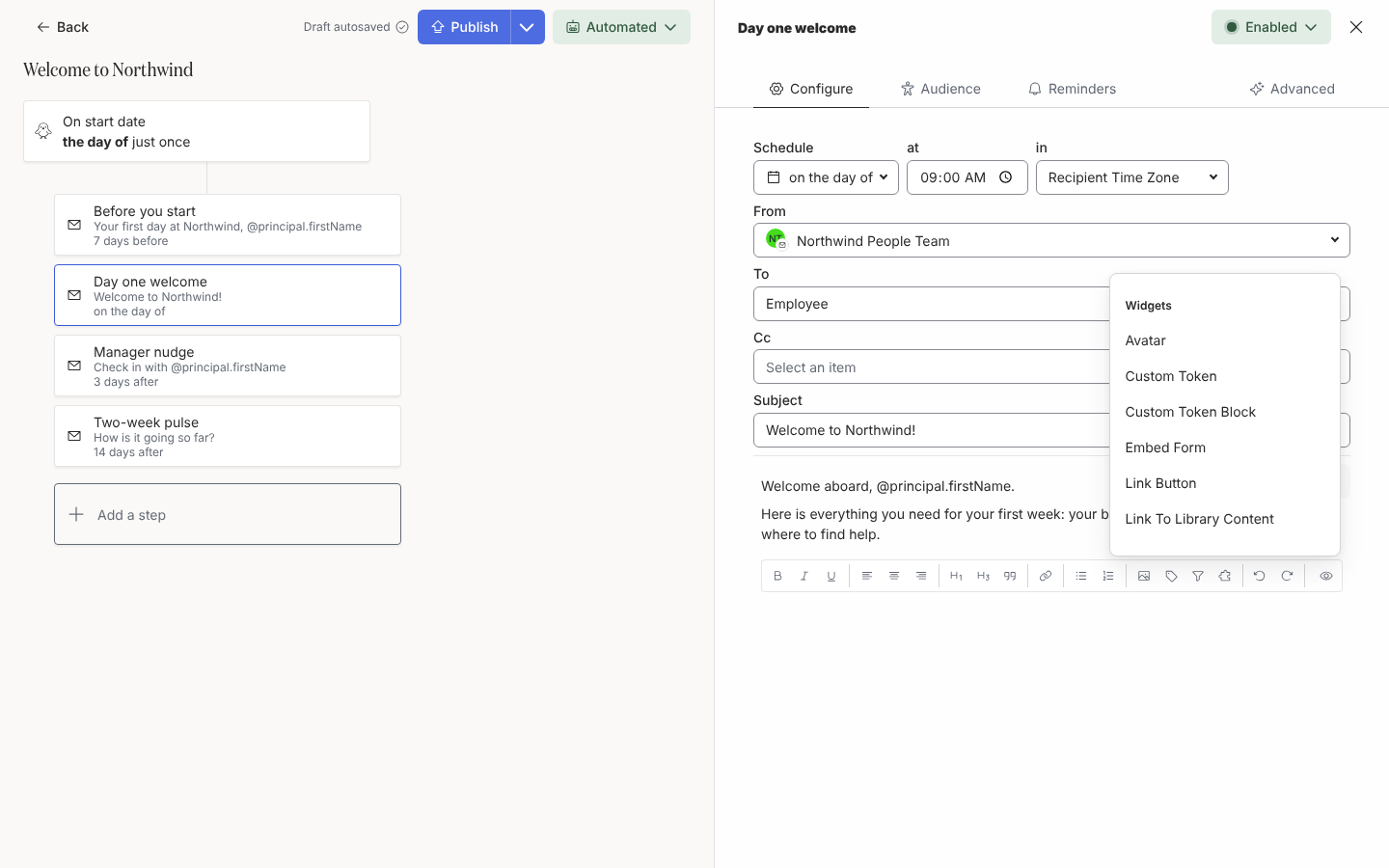Toggle the email preview eye icon
The image size is (1389, 868).
[1326, 576]
